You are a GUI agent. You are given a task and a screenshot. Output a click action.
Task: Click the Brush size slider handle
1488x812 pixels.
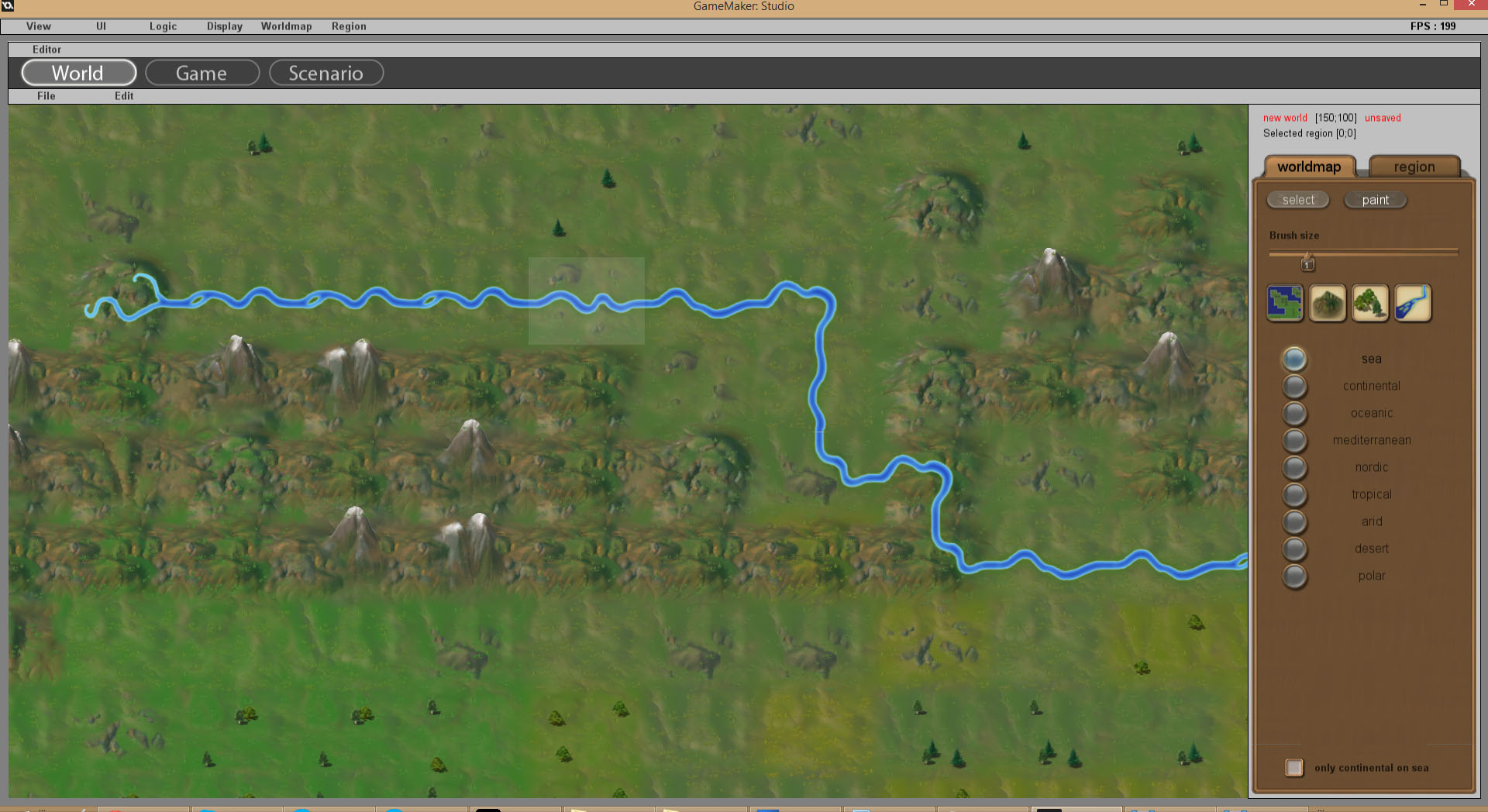tap(1307, 263)
